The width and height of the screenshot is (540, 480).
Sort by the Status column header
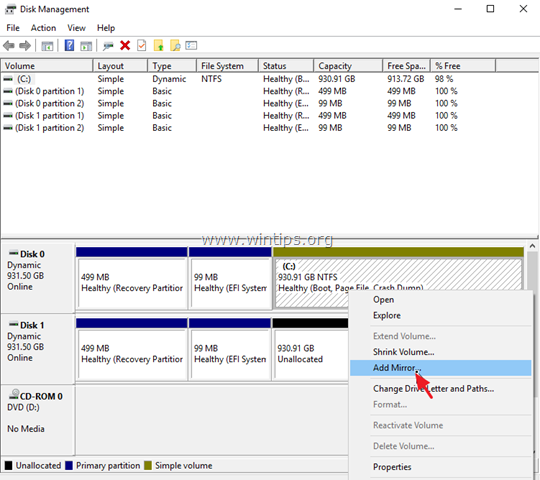coord(286,66)
